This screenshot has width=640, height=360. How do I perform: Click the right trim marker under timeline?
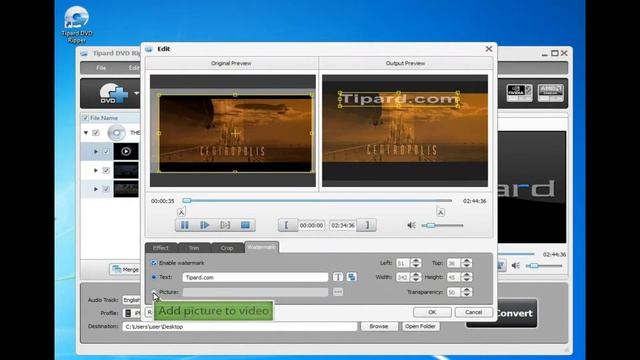pyautogui.click(x=440, y=212)
